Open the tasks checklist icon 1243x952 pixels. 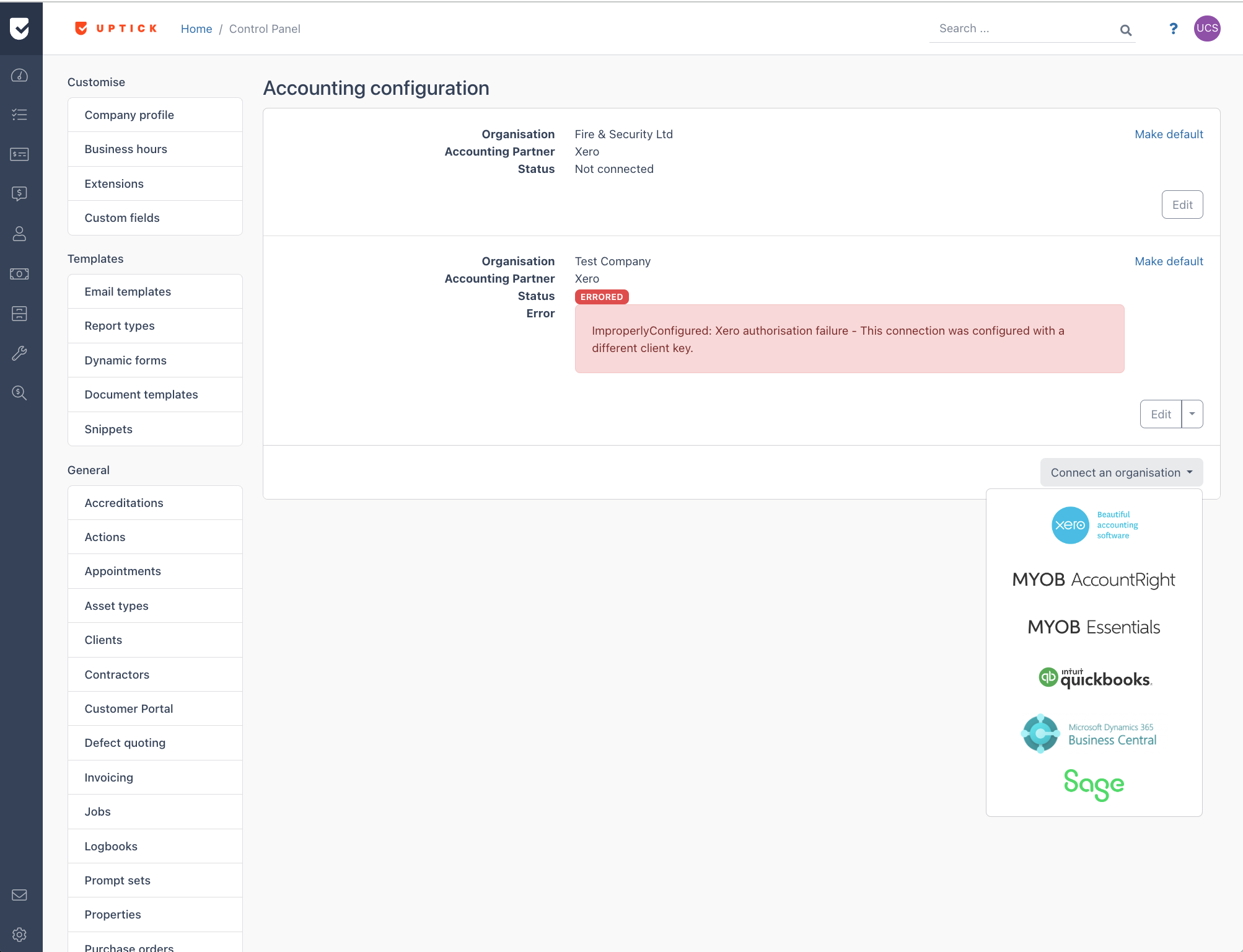(20, 115)
